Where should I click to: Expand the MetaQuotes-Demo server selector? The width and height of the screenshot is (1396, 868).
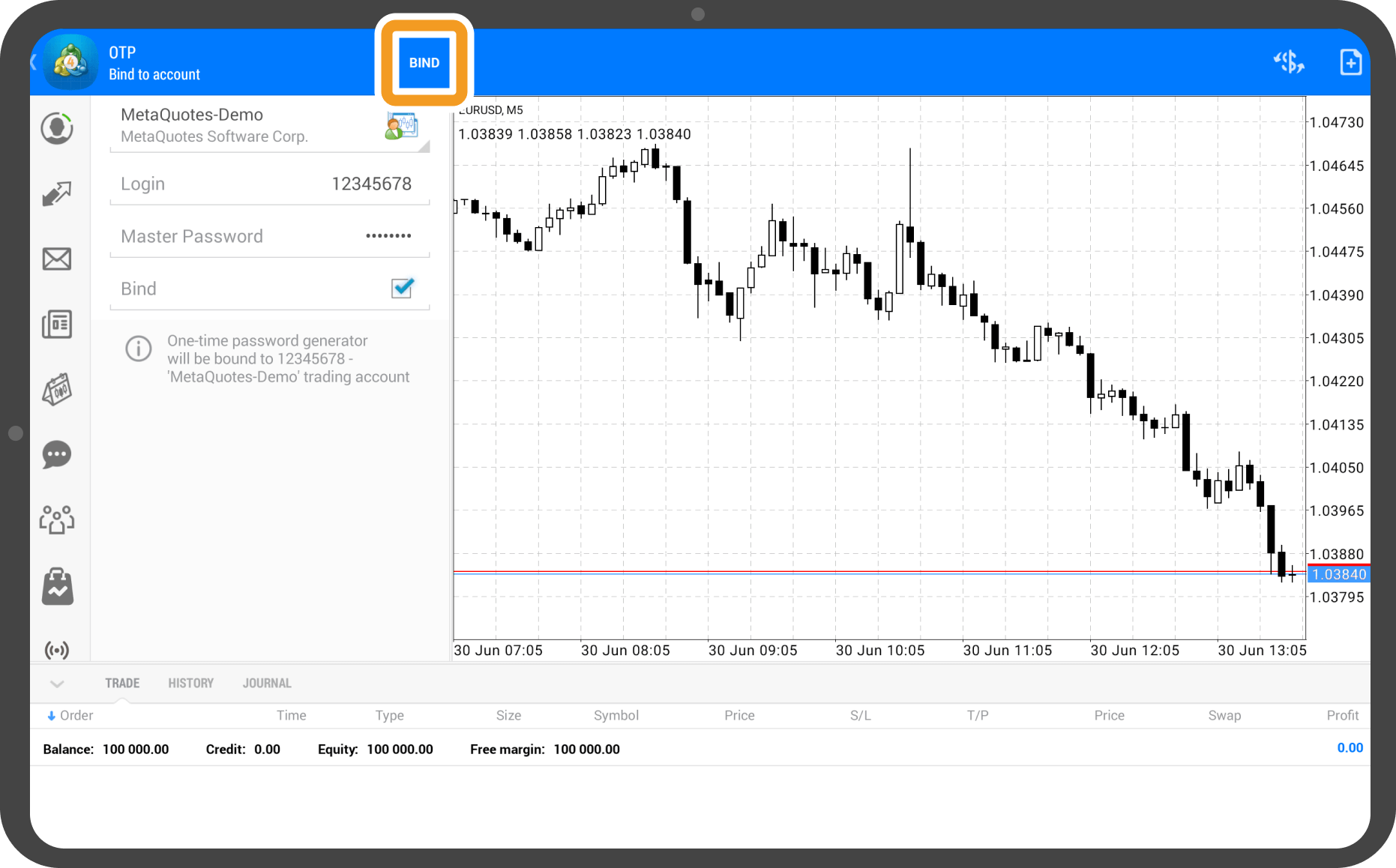(x=270, y=125)
